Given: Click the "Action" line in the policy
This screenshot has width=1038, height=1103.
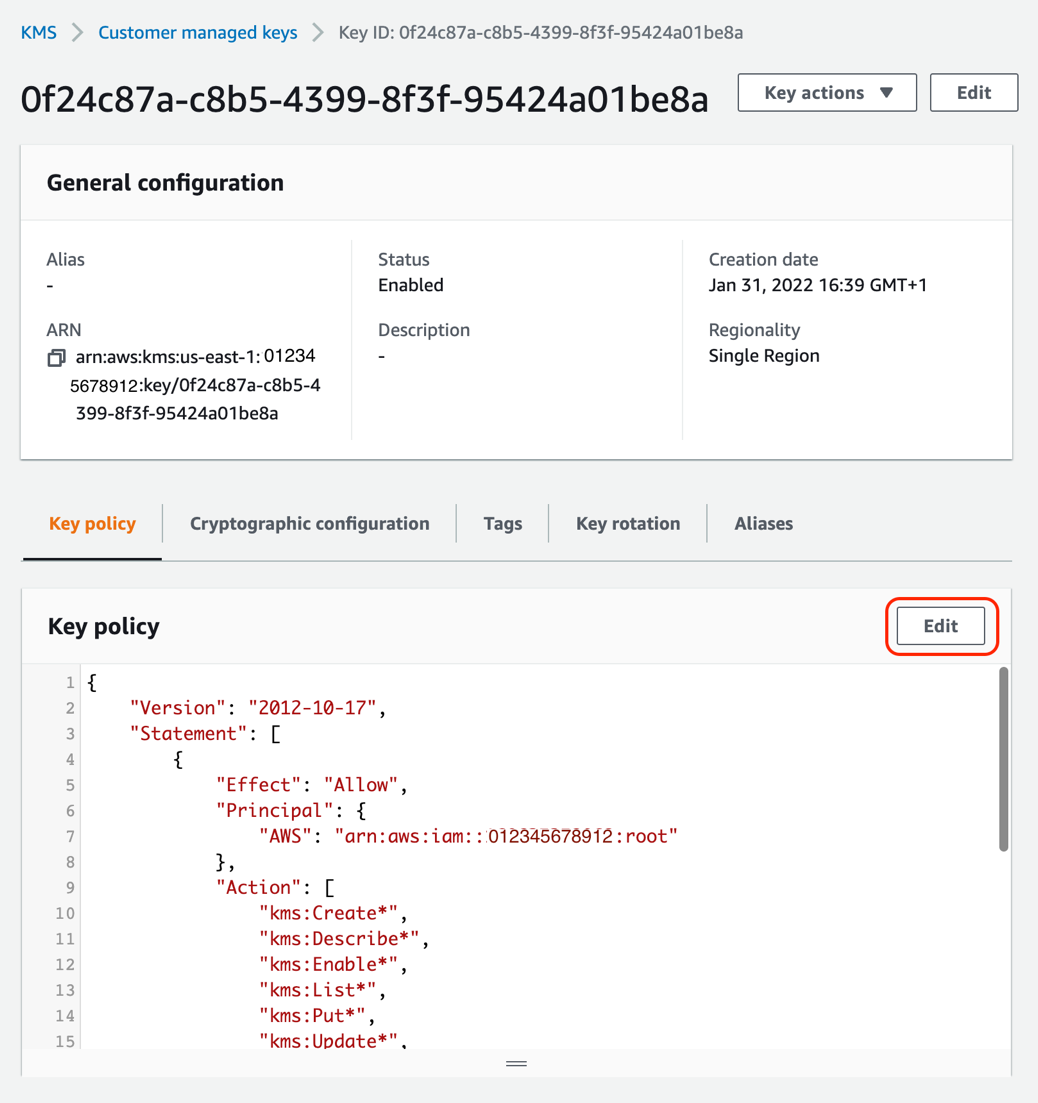Looking at the screenshot, I should click(x=275, y=888).
